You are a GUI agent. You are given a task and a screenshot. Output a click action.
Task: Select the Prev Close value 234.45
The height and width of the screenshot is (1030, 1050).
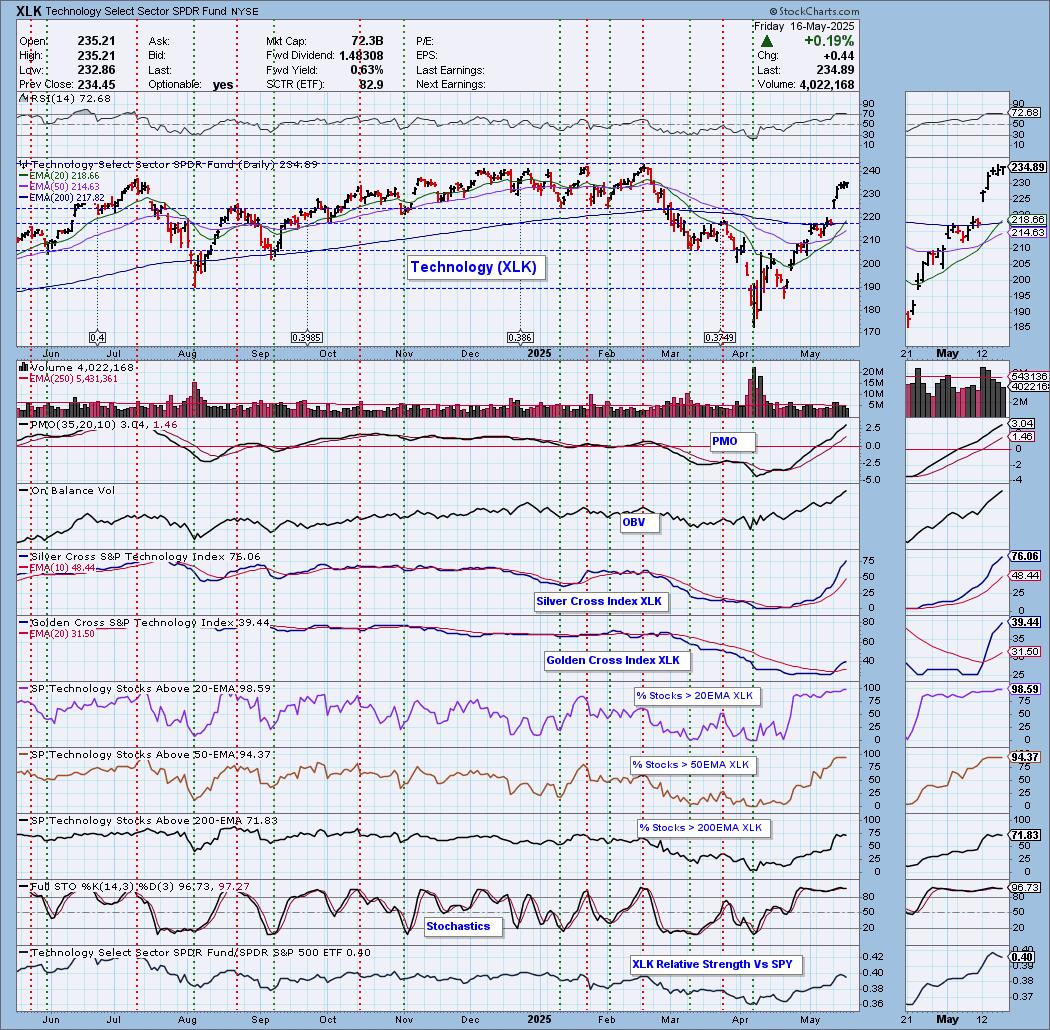96,84
